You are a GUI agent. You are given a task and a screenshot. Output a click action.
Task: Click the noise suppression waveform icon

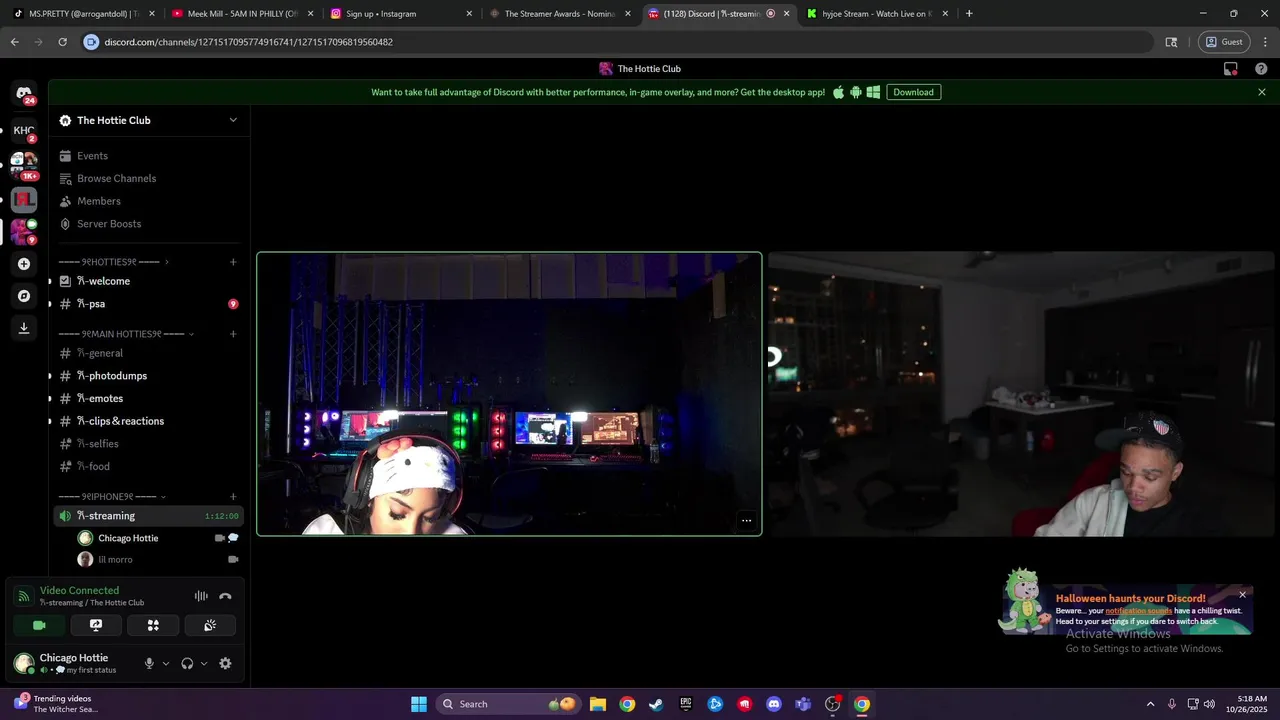click(201, 596)
